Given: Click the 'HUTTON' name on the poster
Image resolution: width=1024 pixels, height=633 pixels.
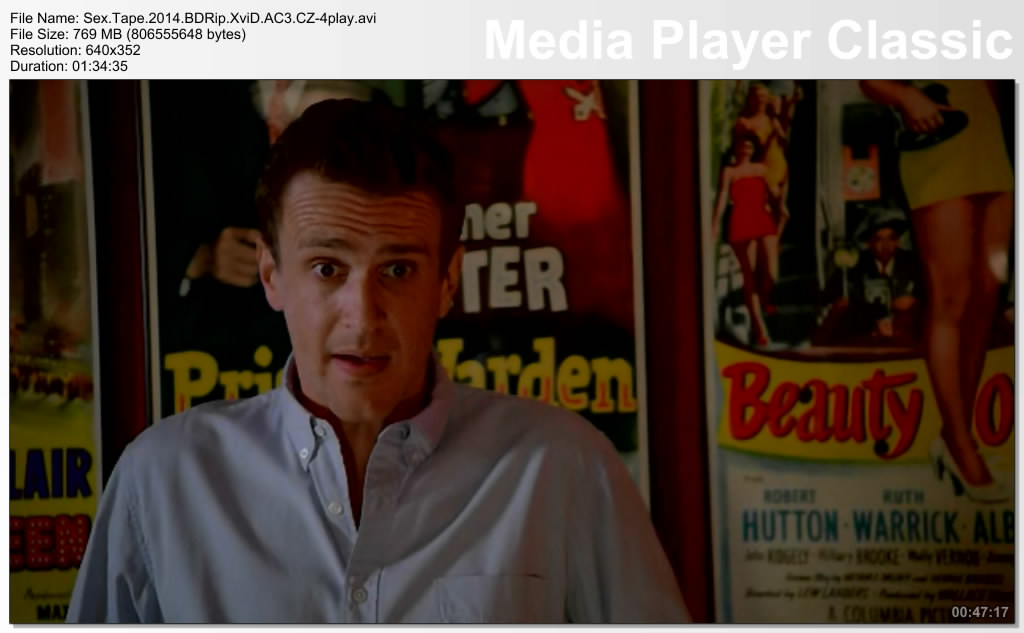Looking at the screenshot, I should (790, 526).
